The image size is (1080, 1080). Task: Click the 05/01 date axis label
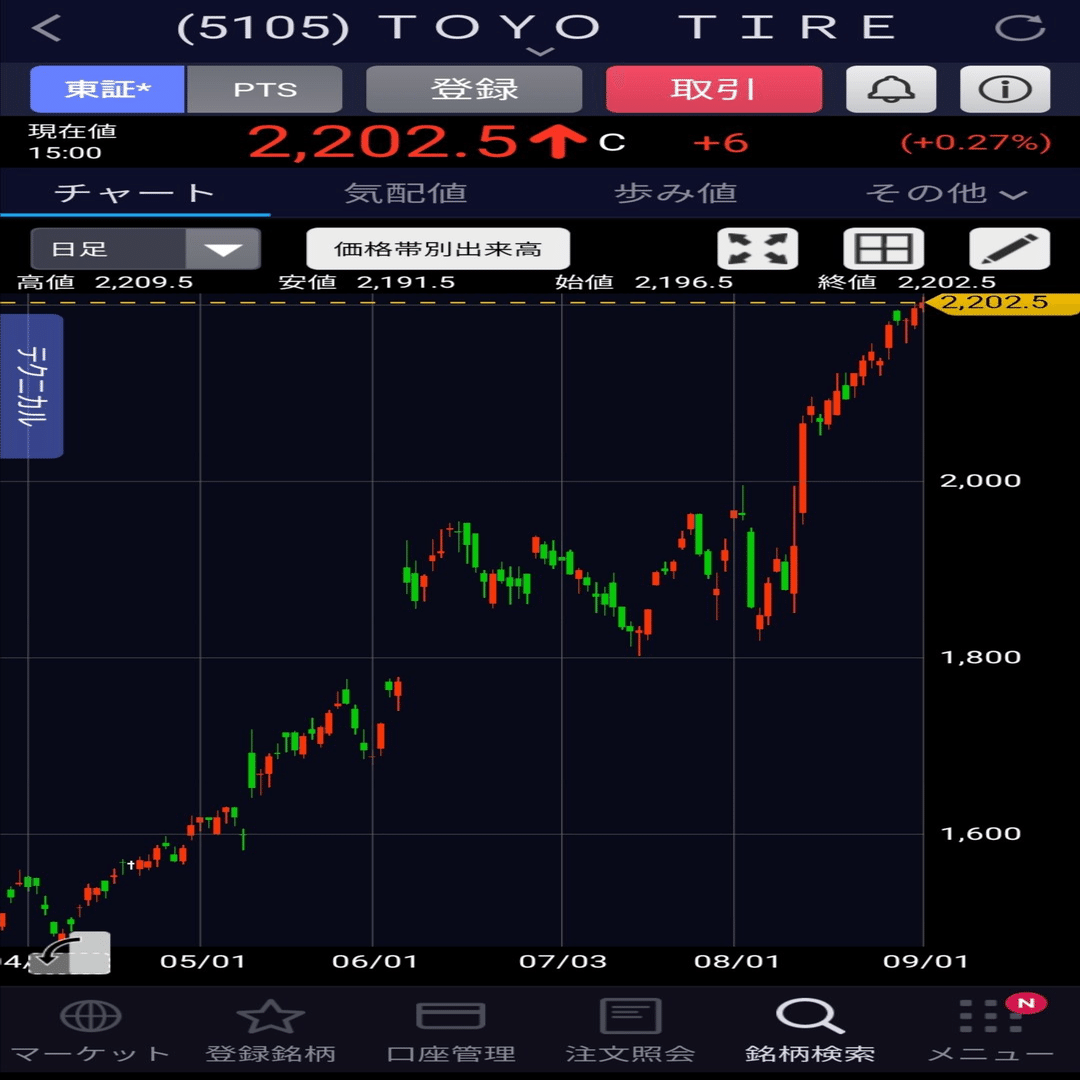coord(202,961)
